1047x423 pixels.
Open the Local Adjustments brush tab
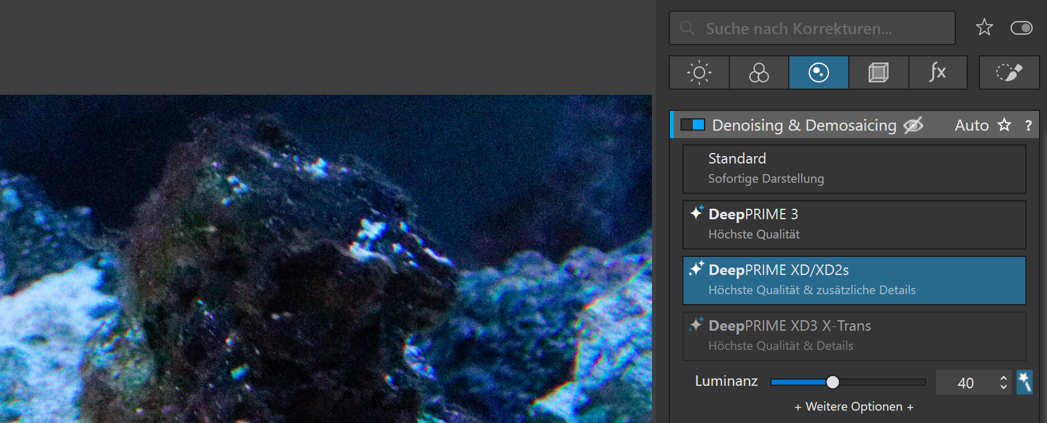pyautogui.click(x=1009, y=72)
